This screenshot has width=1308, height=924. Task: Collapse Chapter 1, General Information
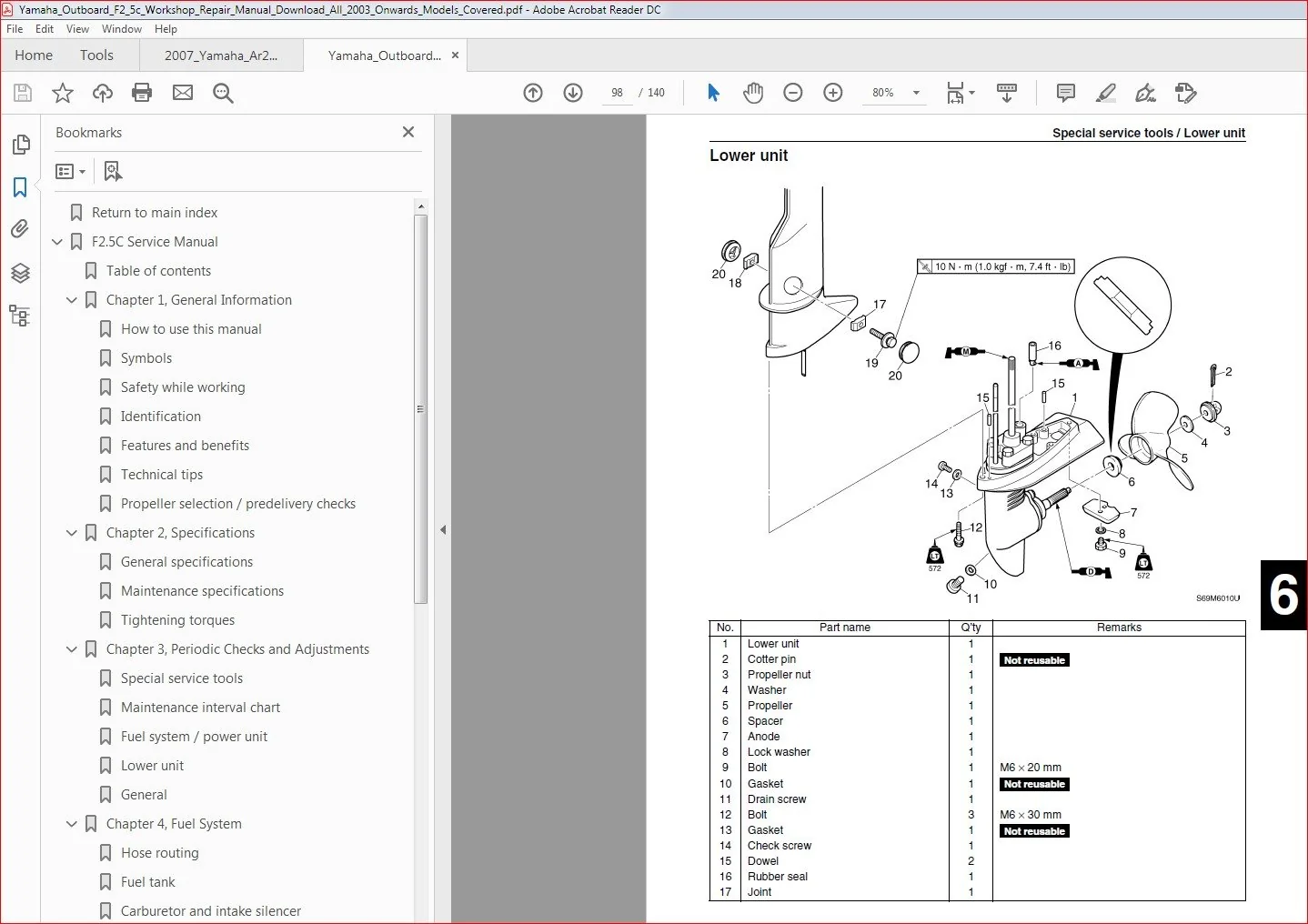point(72,300)
